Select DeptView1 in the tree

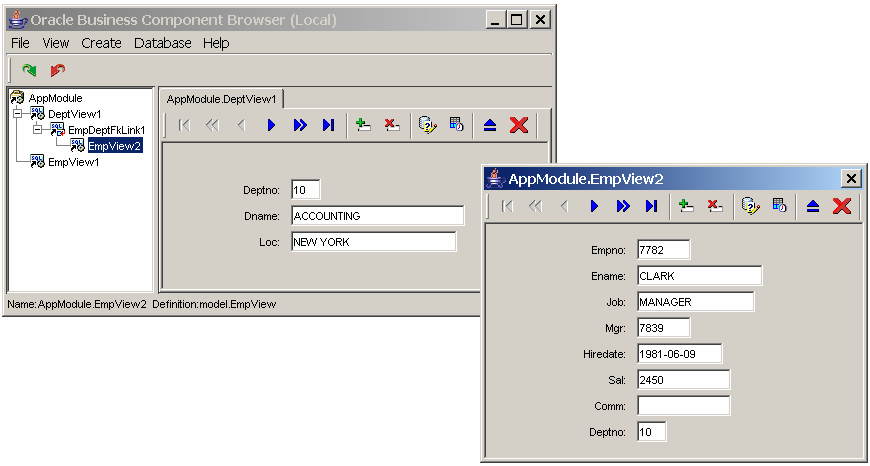coord(75,114)
